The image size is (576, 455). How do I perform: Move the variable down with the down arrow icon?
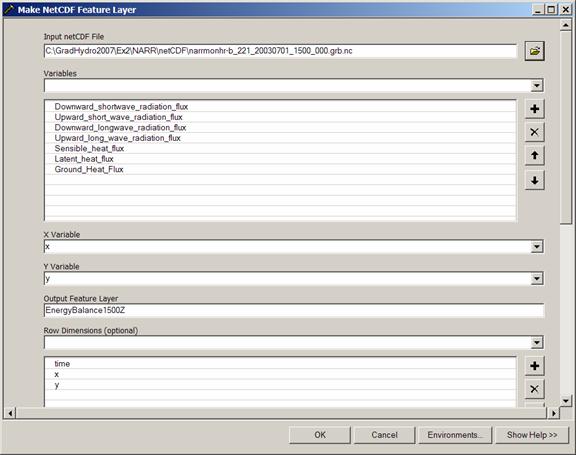click(x=534, y=180)
